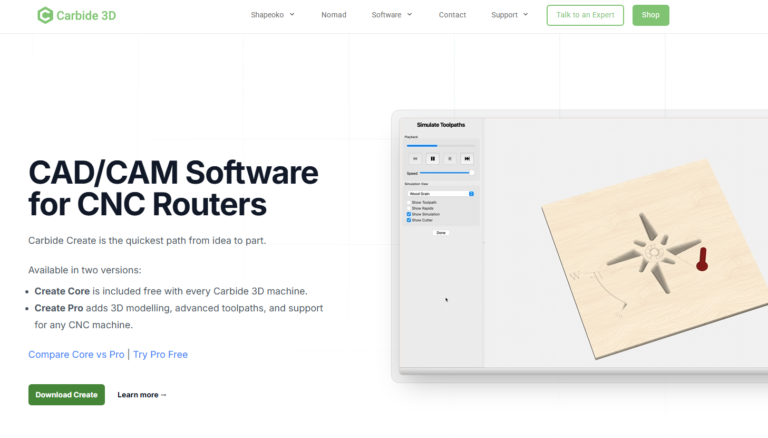768x438 pixels.
Task: Enable the Show Rapids checkbox
Action: 409,208
